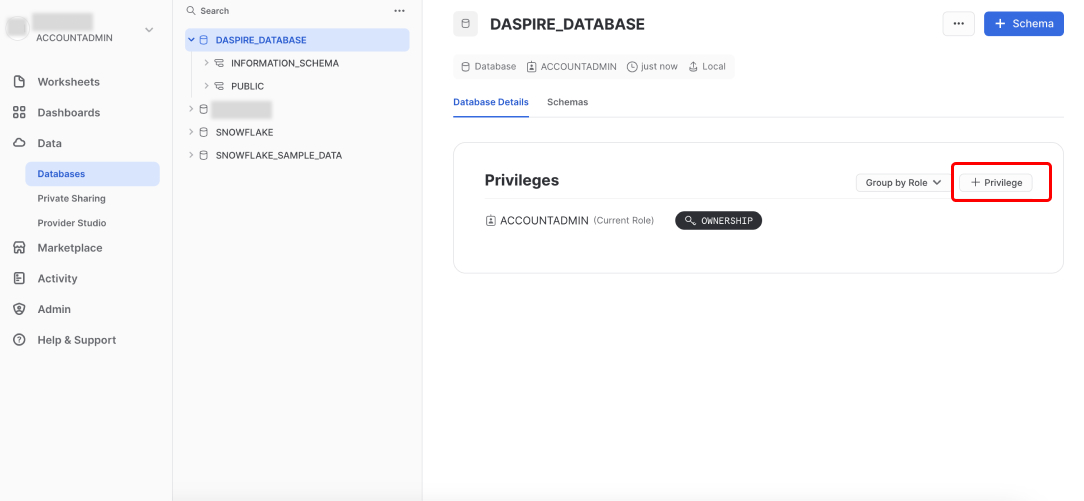
Task: Expand the SNOWFLAKE database node
Action: (191, 132)
